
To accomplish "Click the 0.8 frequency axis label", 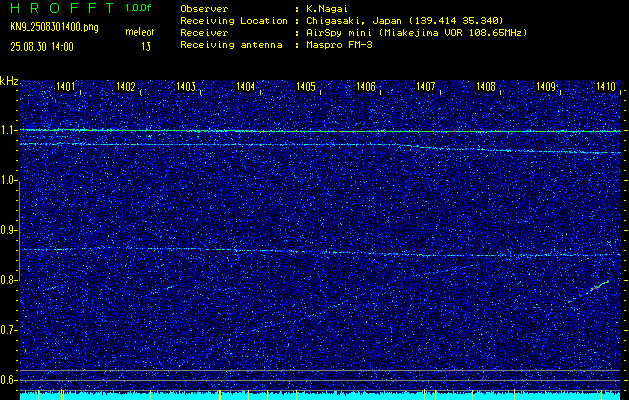I will point(6,280).
